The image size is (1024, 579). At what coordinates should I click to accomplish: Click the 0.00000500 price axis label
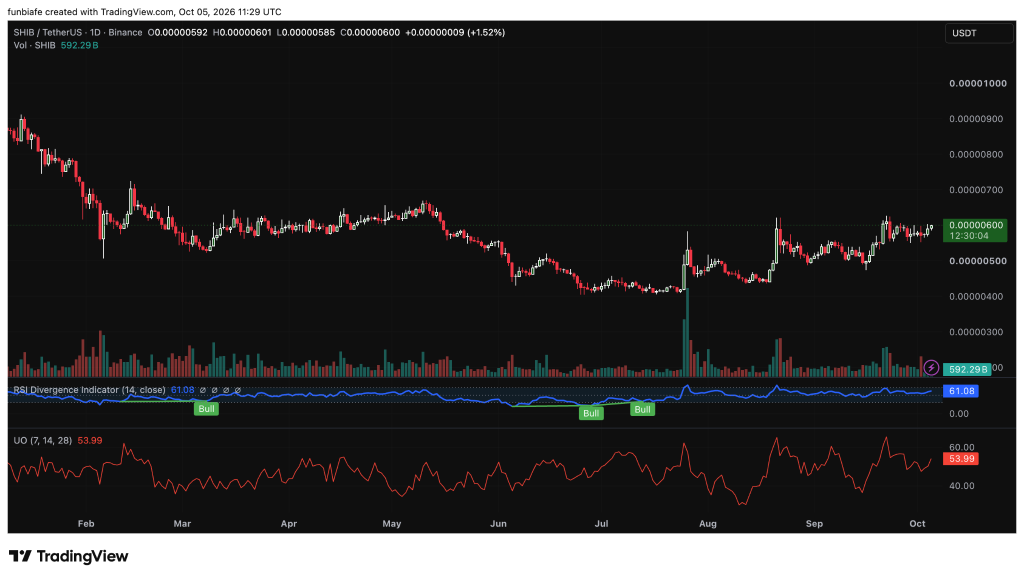(x=976, y=261)
